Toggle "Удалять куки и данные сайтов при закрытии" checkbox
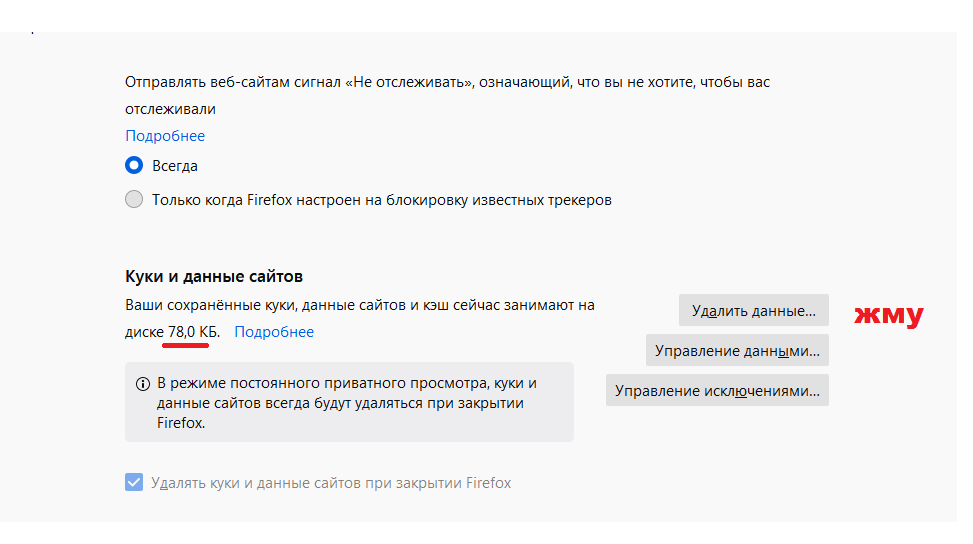The height and width of the screenshot is (544, 973). [x=134, y=482]
